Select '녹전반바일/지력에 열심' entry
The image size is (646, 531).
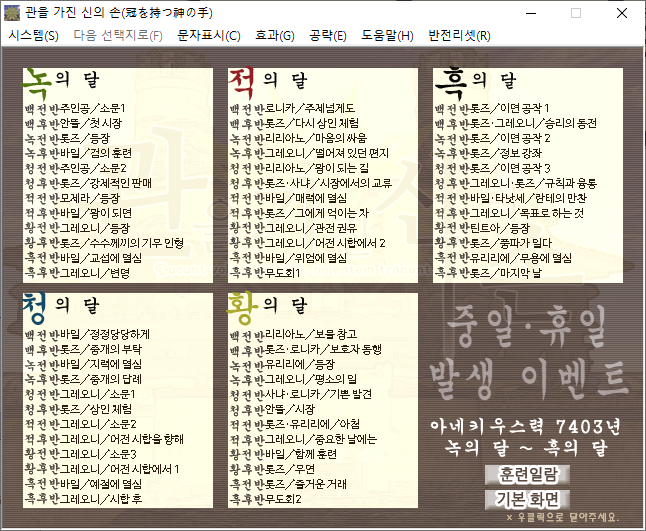(83, 364)
